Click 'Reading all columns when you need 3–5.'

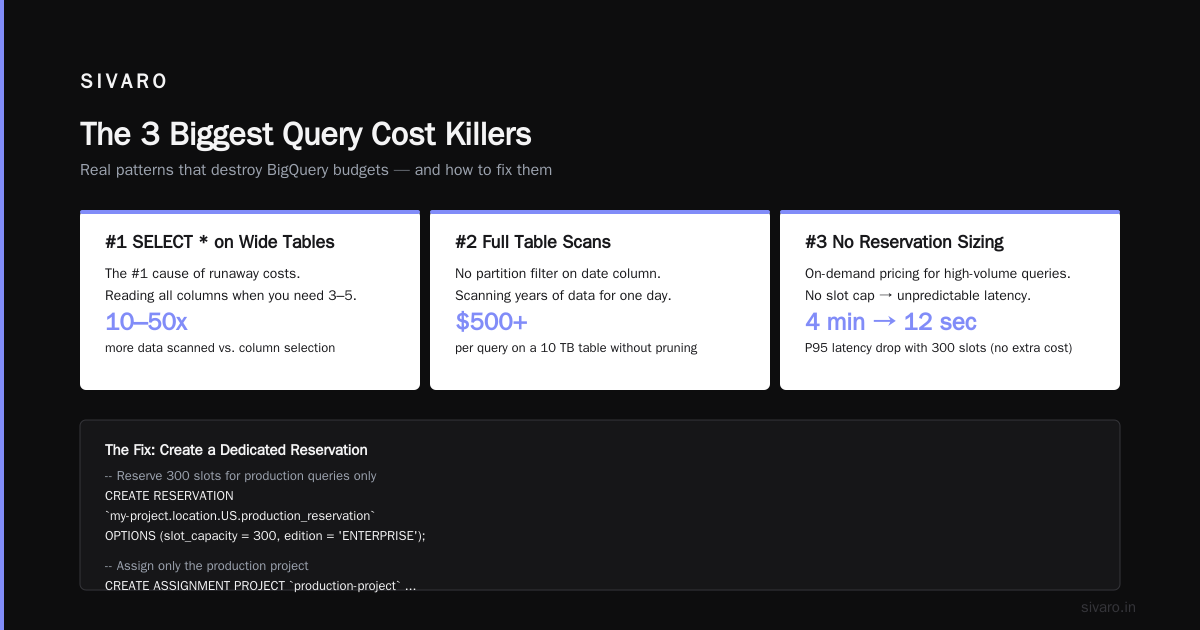(231, 295)
